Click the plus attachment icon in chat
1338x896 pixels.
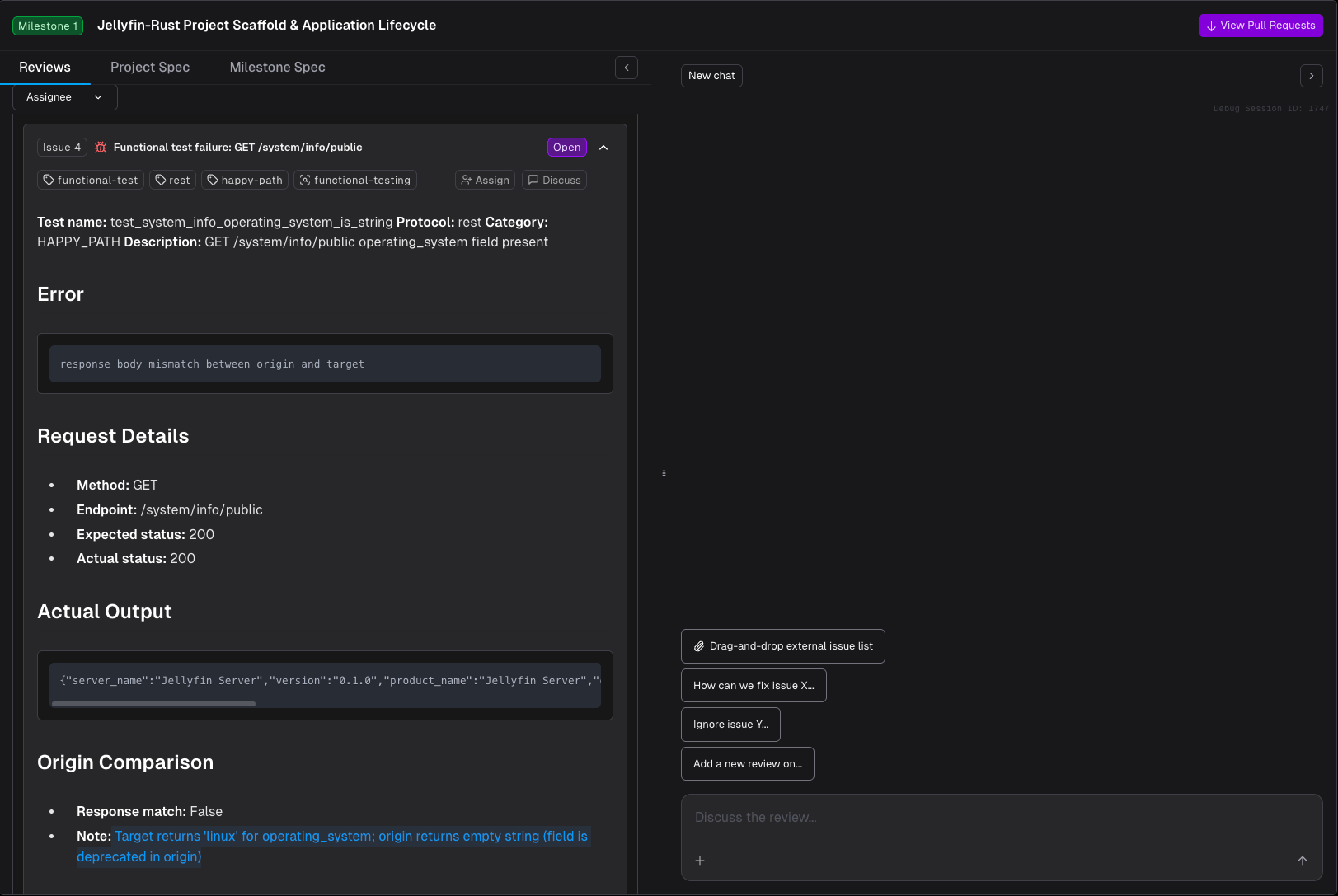click(700, 861)
